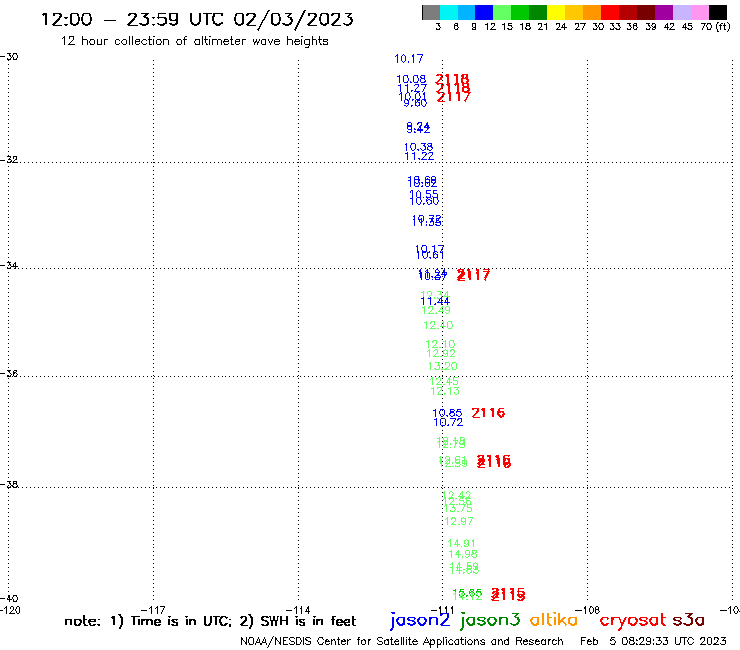Click the cyan swatch in the legend

click(448, 12)
